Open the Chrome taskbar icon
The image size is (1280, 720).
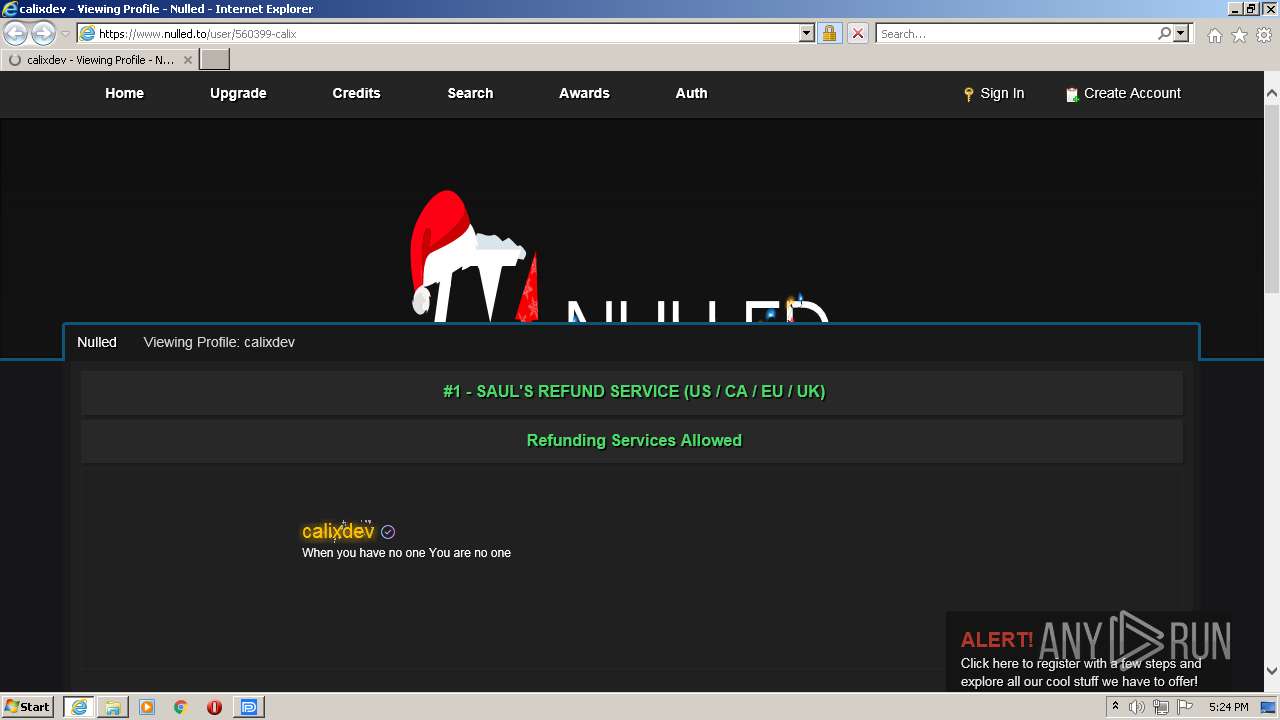tap(181, 707)
